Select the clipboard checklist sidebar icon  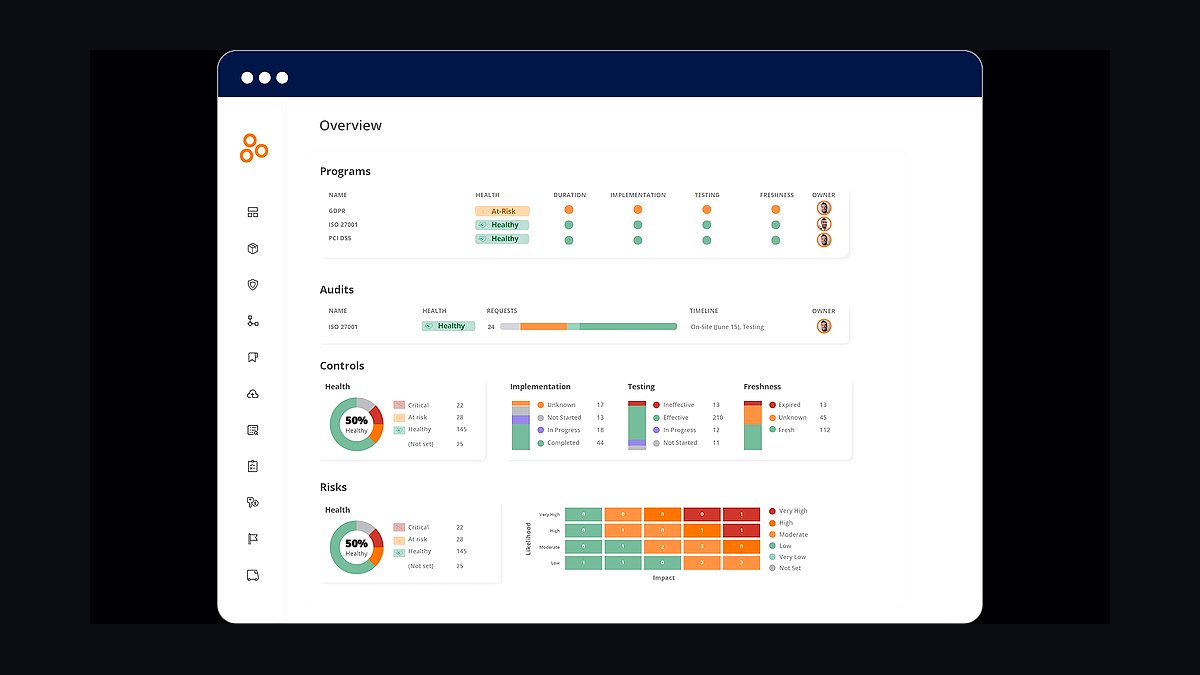253,466
